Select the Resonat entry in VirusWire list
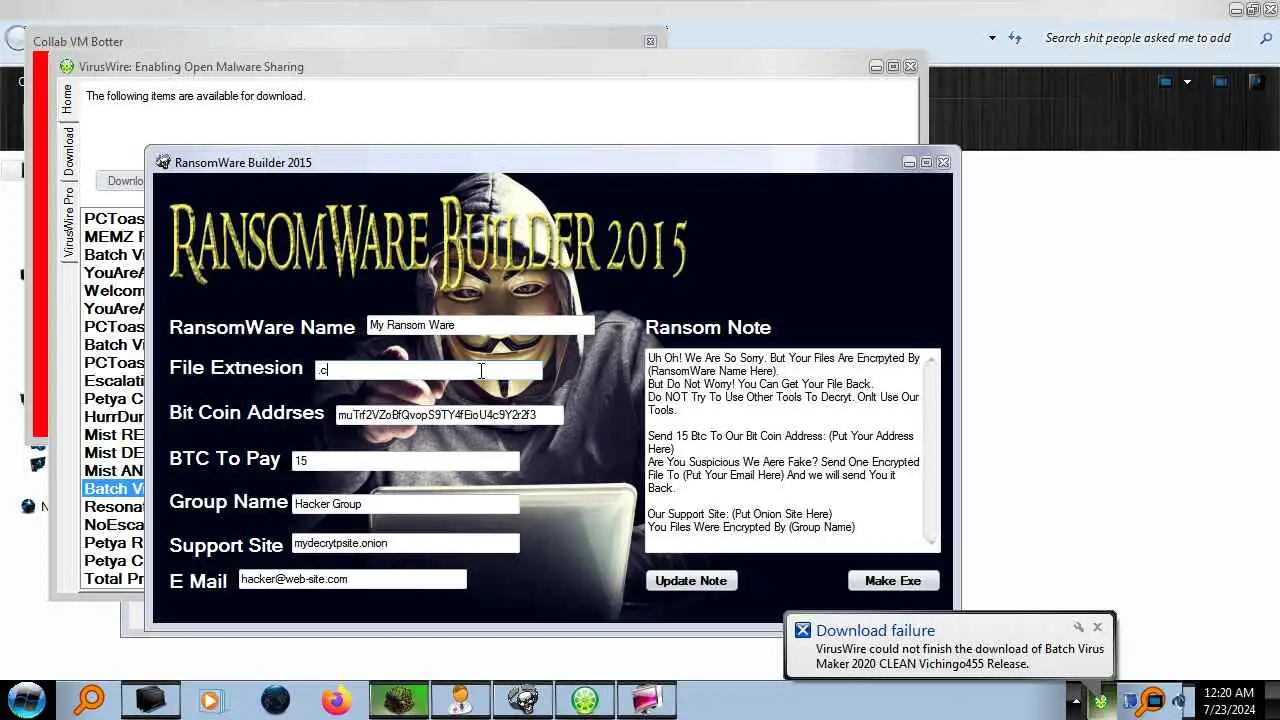Viewport: 1280px width, 720px height. pos(113,507)
